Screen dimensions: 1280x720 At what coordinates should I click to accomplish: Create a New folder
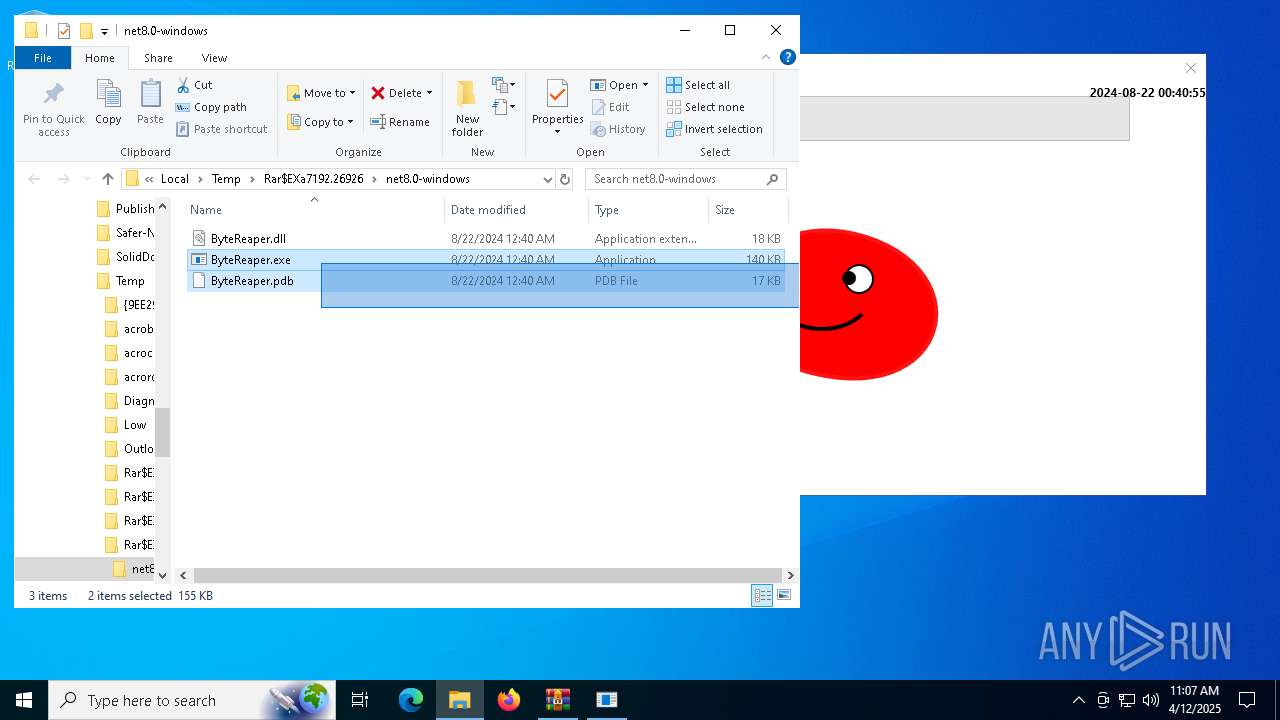point(467,108)
